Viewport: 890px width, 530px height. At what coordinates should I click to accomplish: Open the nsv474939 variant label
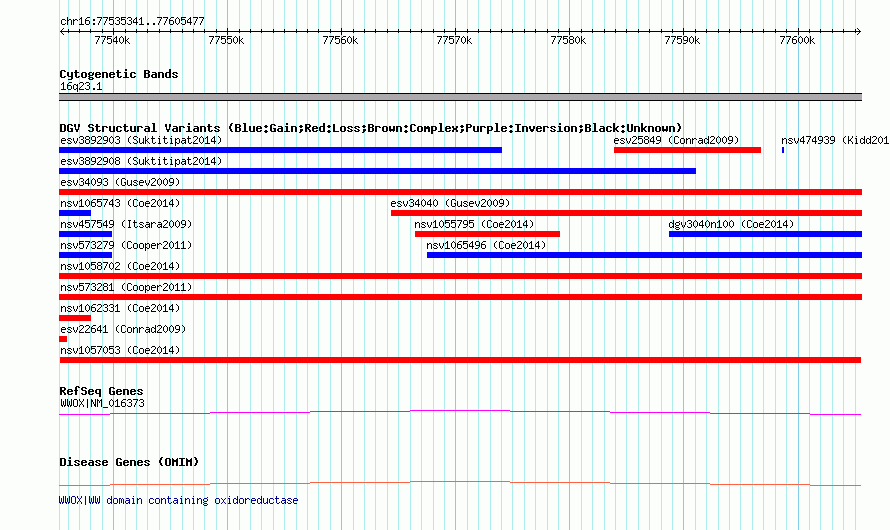[x=835, y=140]
